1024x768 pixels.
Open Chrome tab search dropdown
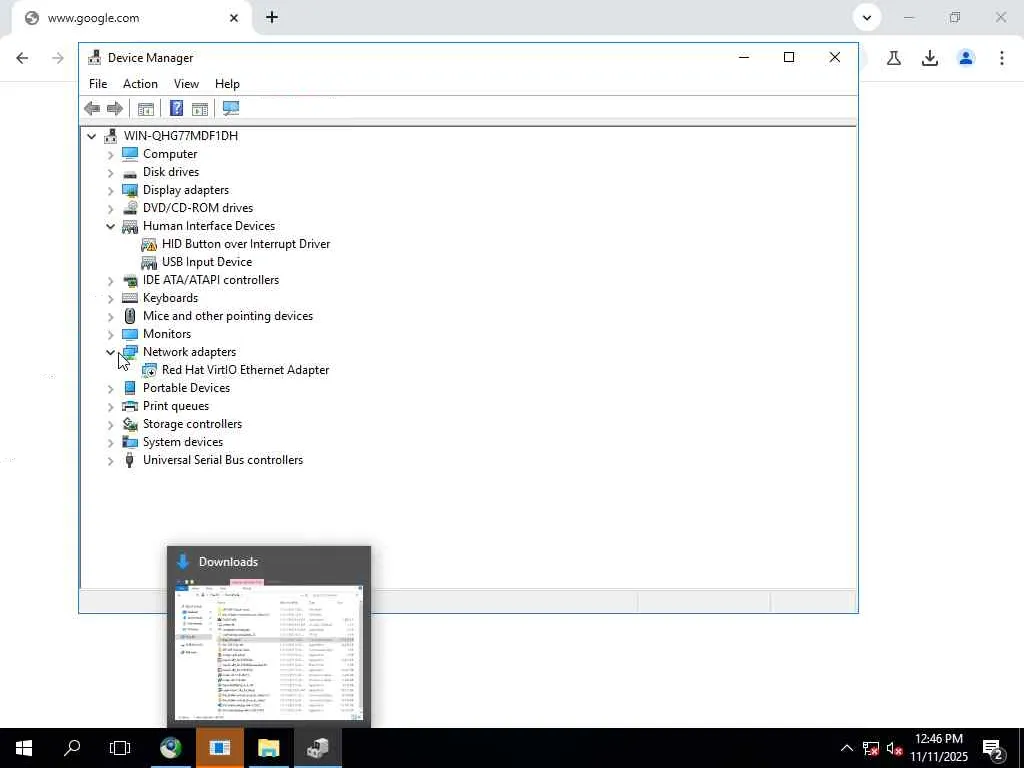coord(867,18)
